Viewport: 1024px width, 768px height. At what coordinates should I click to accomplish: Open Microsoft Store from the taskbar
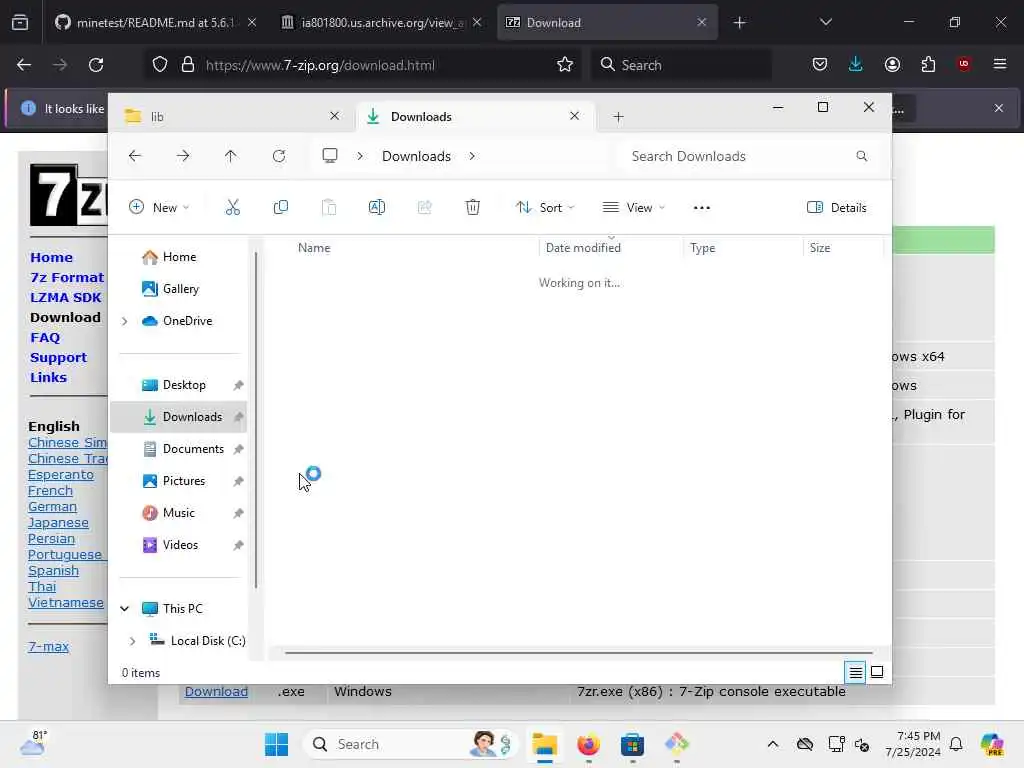pyautogui.click(x=632, y=744)
